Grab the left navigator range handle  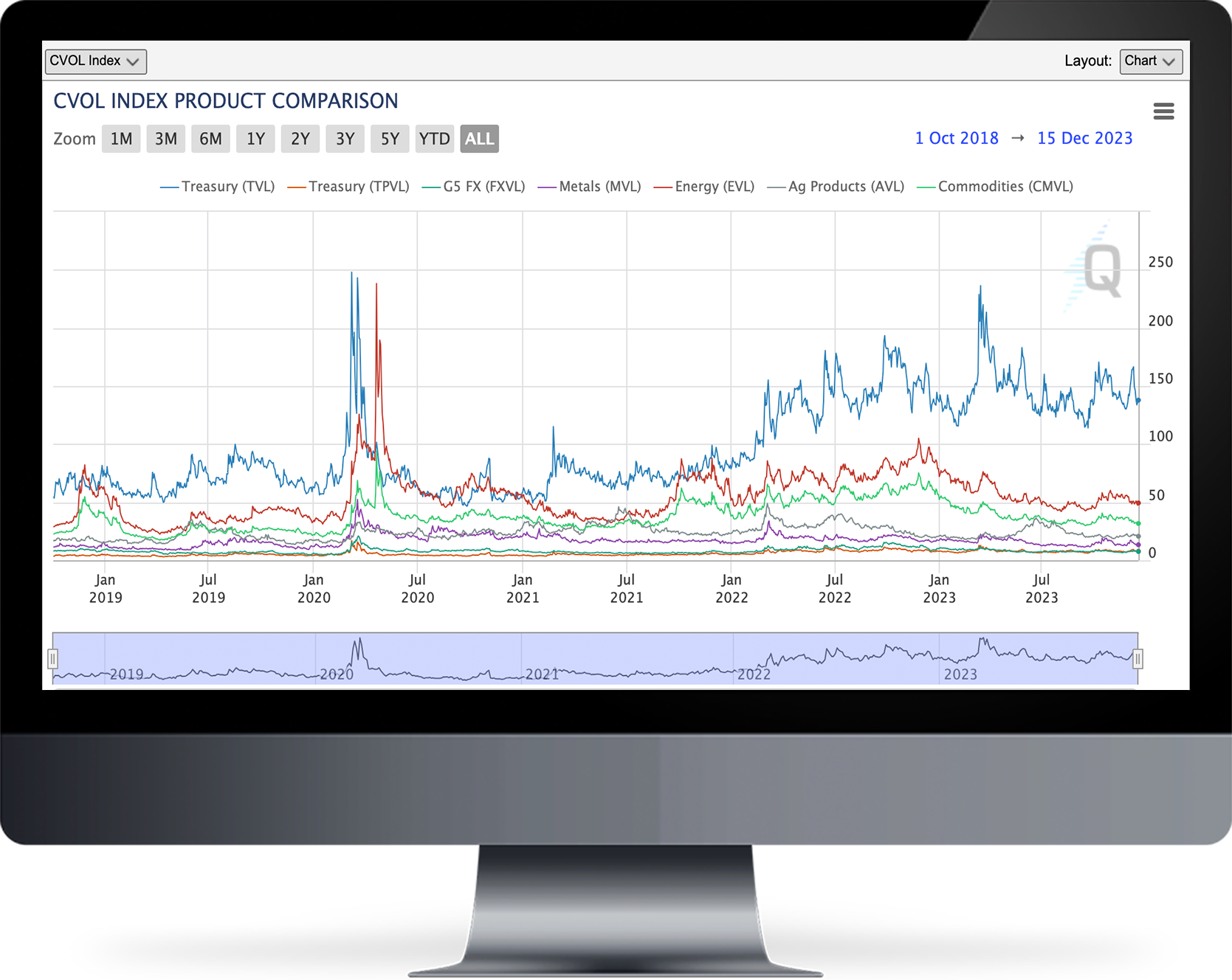tap(53, 658)
